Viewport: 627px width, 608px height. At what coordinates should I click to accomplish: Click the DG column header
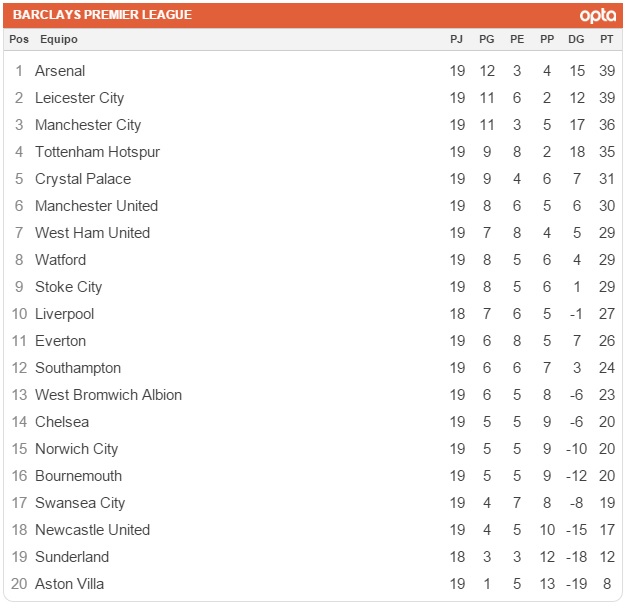click(x=576, y=39)
